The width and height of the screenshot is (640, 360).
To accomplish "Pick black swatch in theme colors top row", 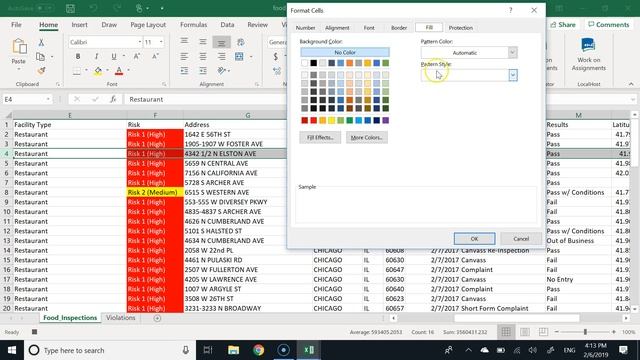I will pos(313,63).
